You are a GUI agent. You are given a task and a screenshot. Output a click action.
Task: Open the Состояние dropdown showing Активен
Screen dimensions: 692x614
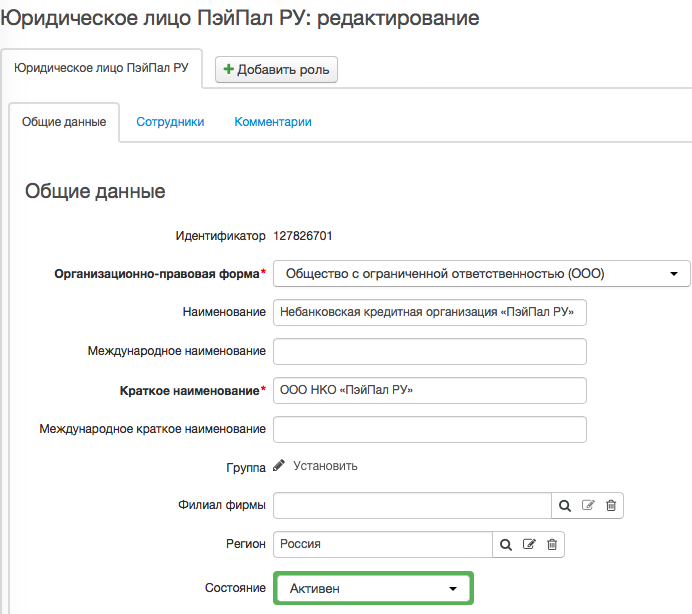point(373,588)
